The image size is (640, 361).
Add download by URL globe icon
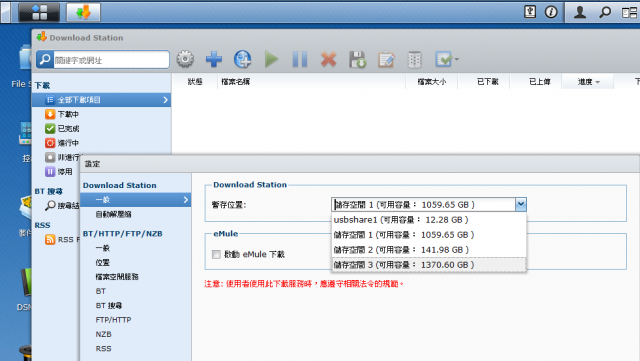tap(242, 59)
